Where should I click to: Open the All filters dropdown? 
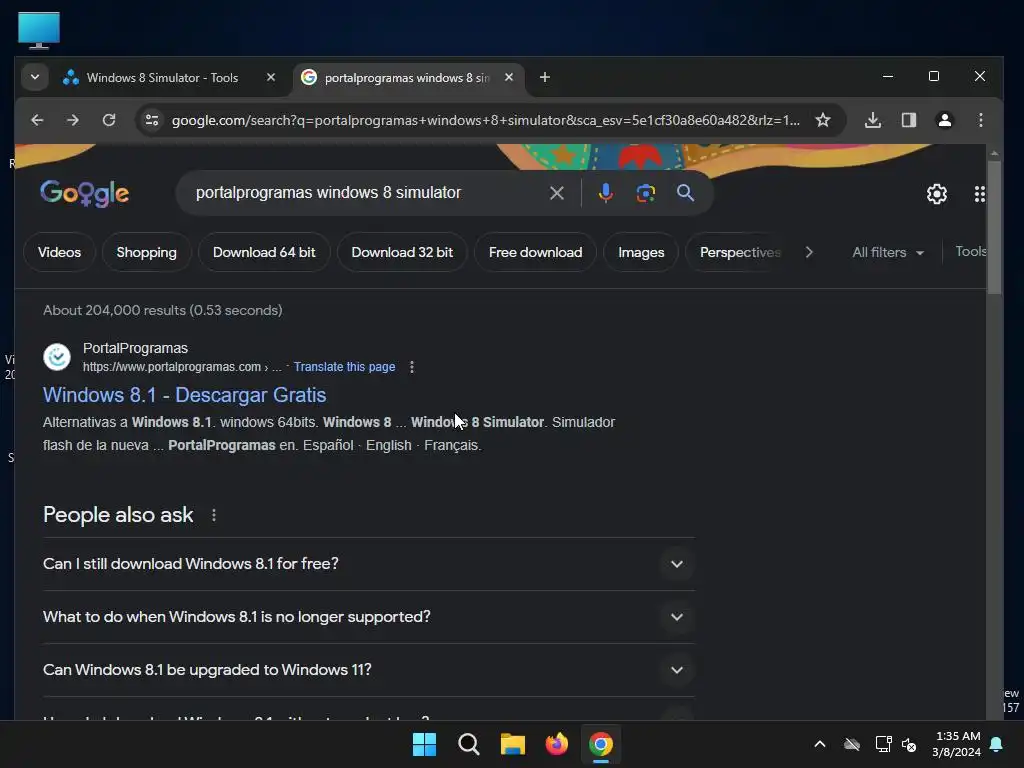[888, 252]
